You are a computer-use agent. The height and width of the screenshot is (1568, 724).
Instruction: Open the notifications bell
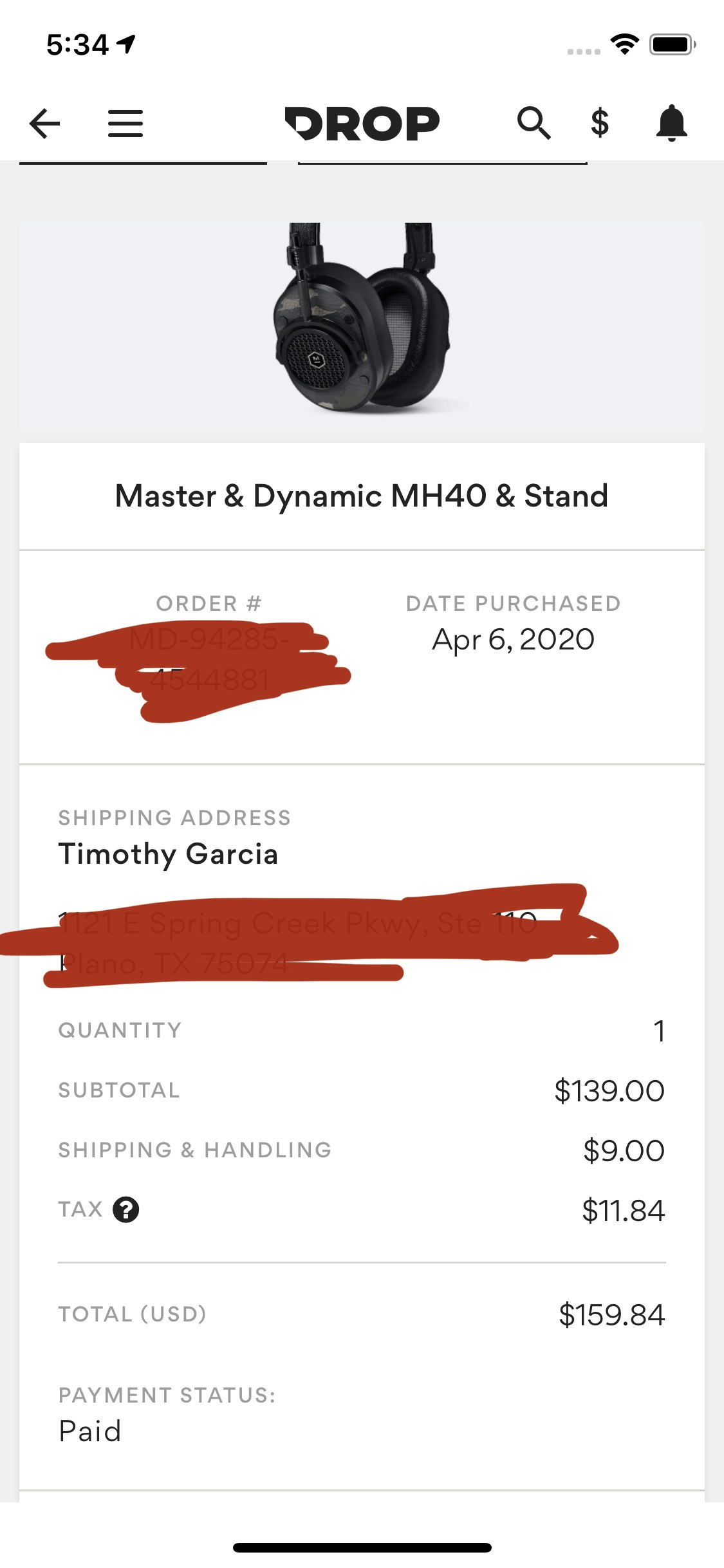671,123
